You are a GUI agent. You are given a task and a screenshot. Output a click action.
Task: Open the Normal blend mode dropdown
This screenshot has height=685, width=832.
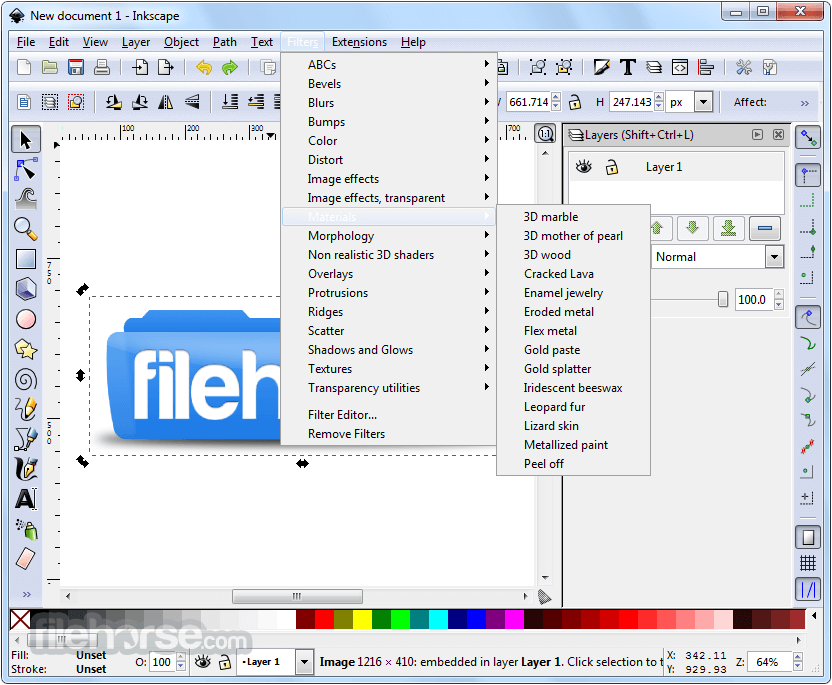(x=774, y=257)
